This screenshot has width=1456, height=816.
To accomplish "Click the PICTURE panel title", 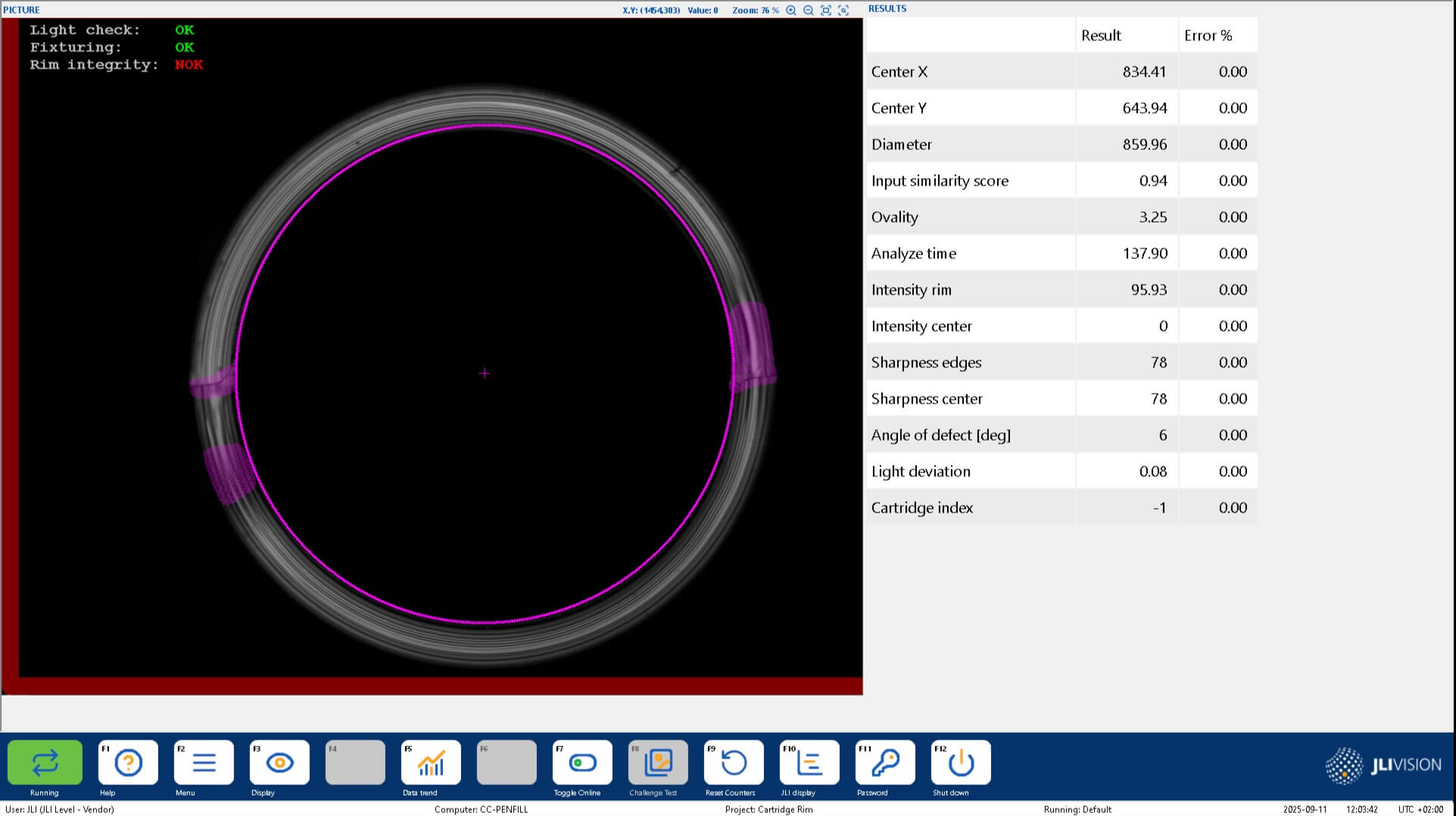I will click(21, 10).
